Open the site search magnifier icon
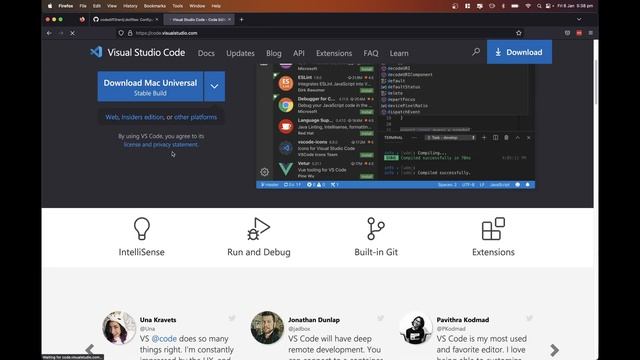This screenshot has width=640, height=360. tap(476, 52)
